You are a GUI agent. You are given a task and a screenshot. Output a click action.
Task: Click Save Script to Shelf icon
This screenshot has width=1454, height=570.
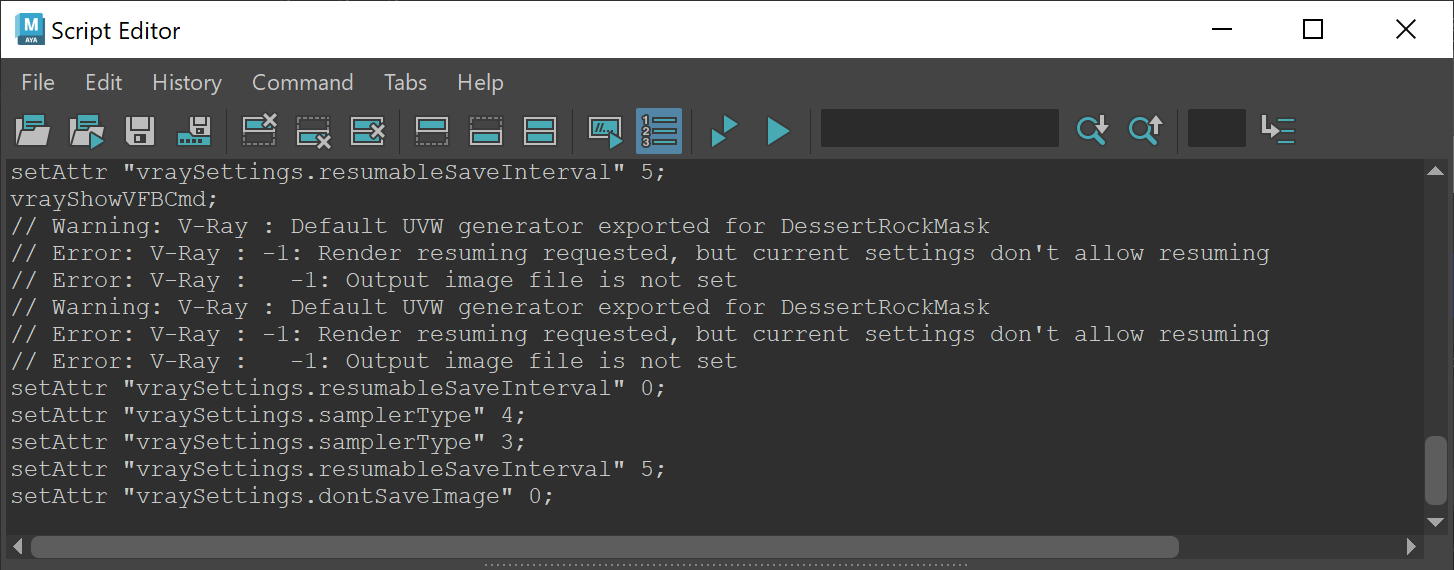point(194,131)
